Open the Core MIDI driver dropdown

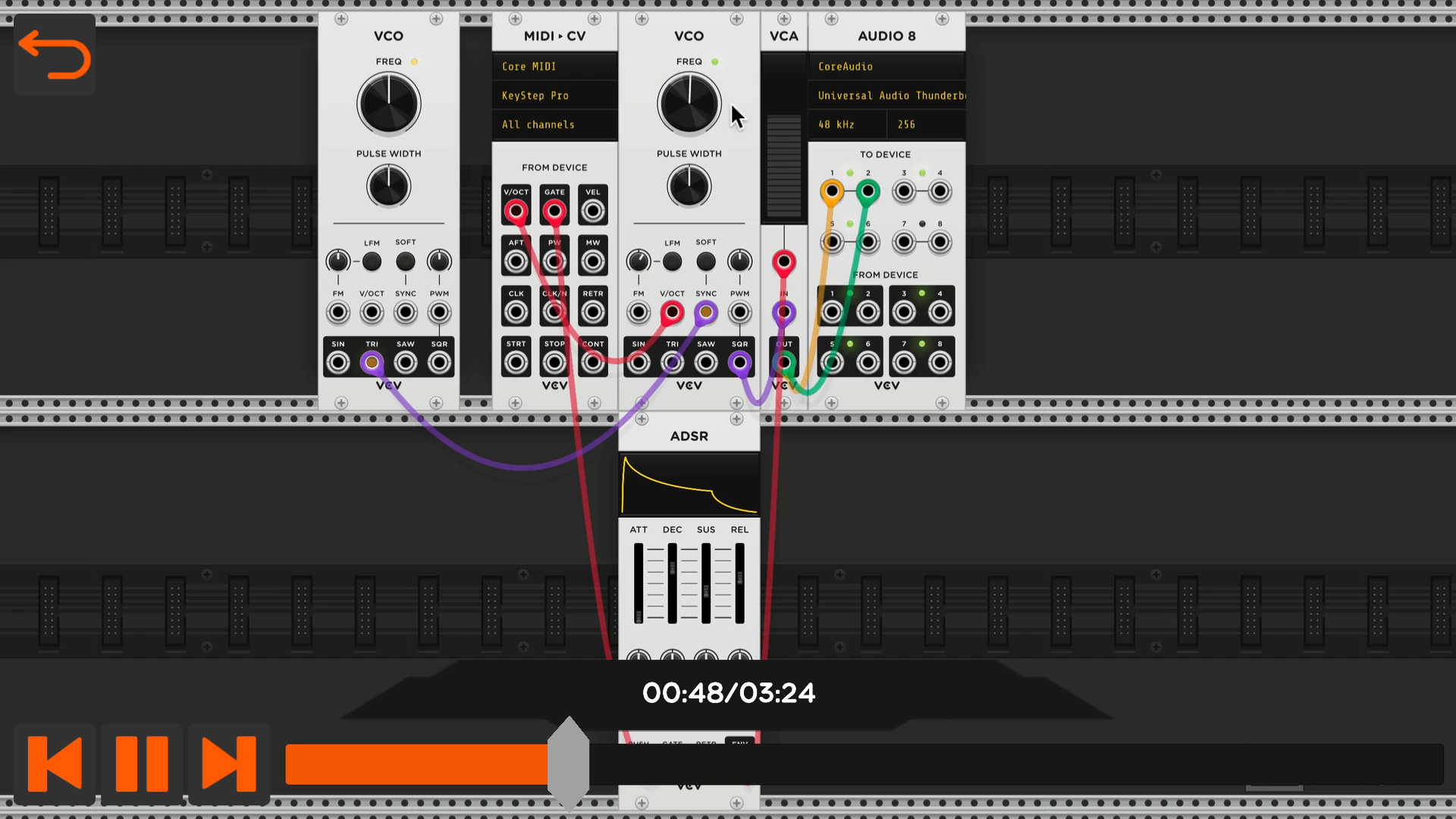[x=554, y=67]
